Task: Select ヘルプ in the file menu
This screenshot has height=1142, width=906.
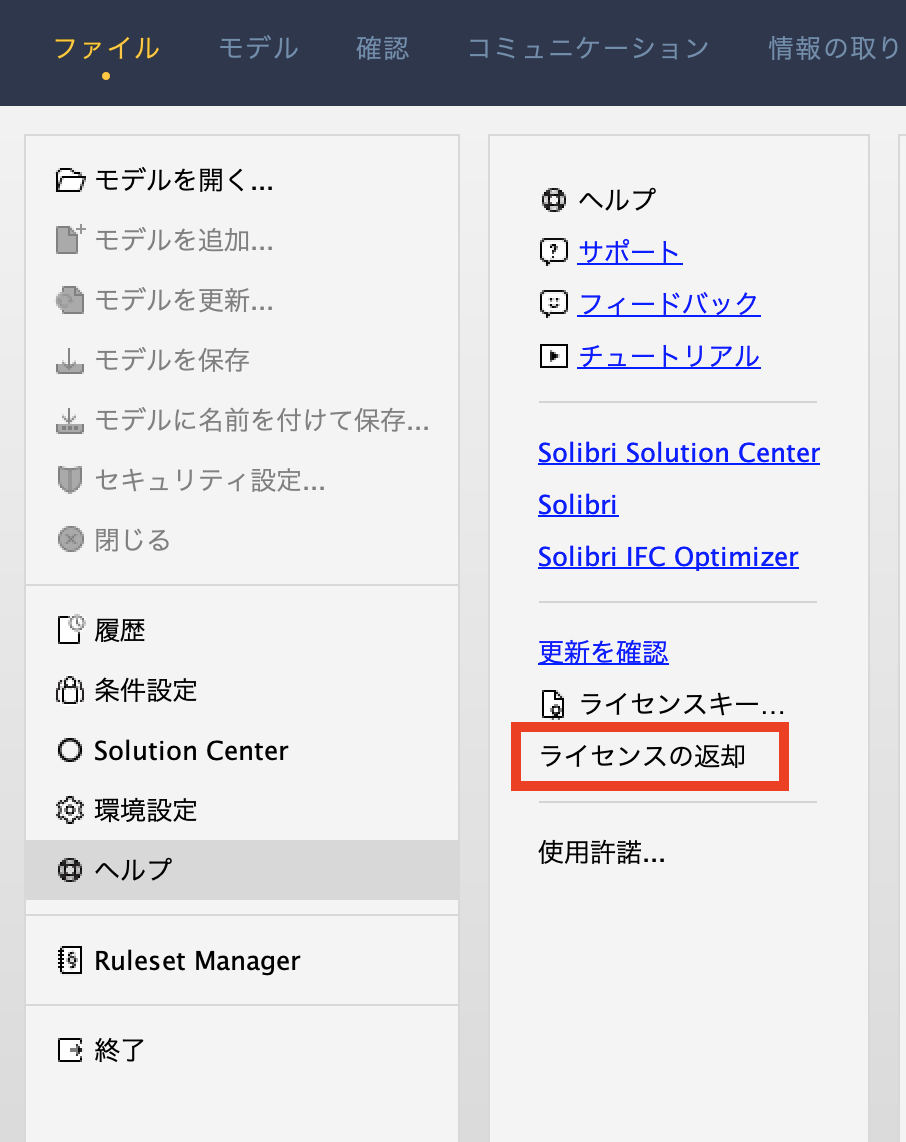Action: tap(242, 870)
